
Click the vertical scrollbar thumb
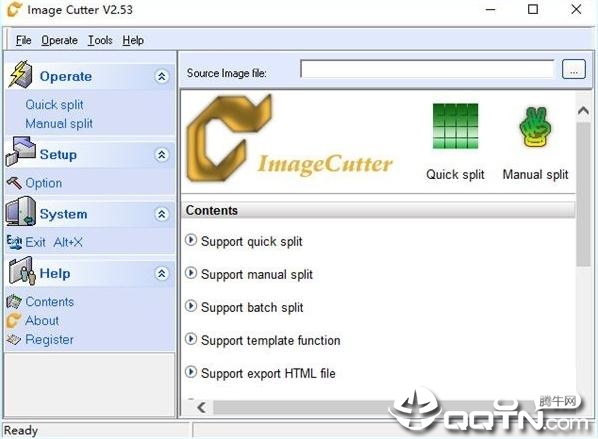tap(583, 194)
